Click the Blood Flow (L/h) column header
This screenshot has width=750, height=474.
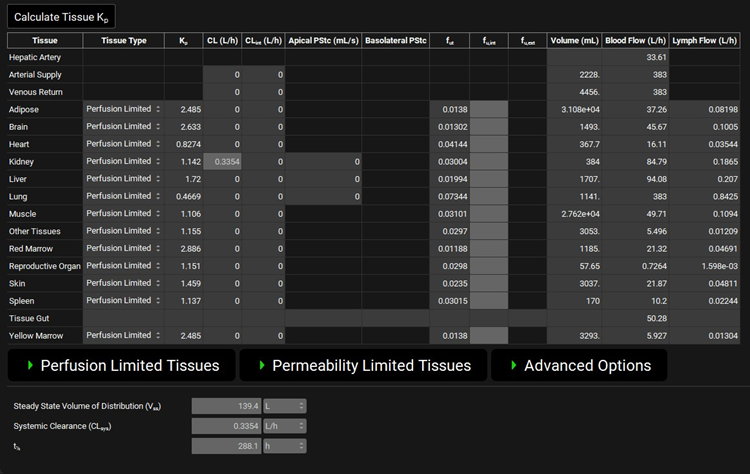pyautogui.click(x=636, y=41)
